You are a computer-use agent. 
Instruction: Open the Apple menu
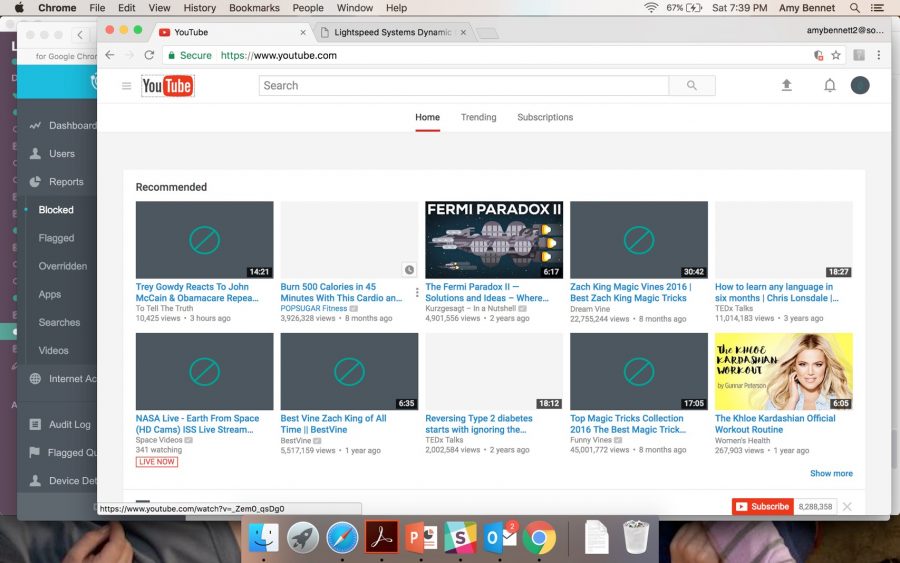click(x=19, y=8)
